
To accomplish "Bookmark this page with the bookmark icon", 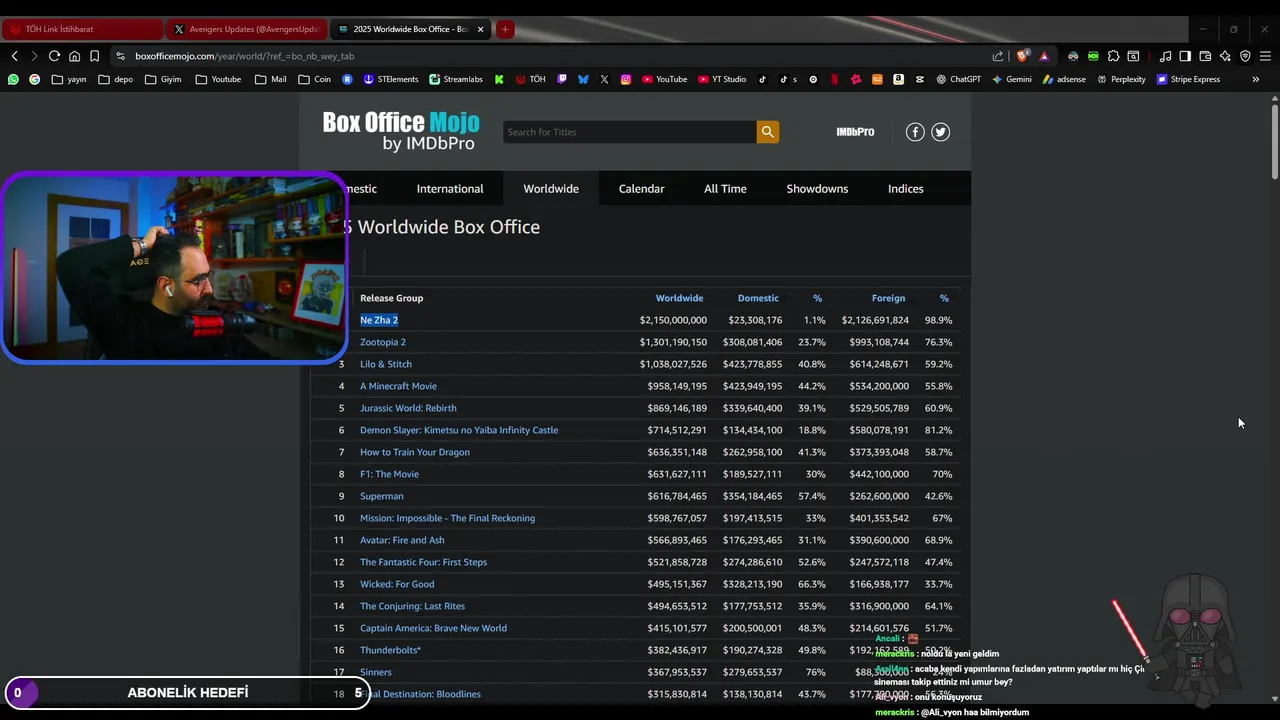I will [x=94, y=56].
